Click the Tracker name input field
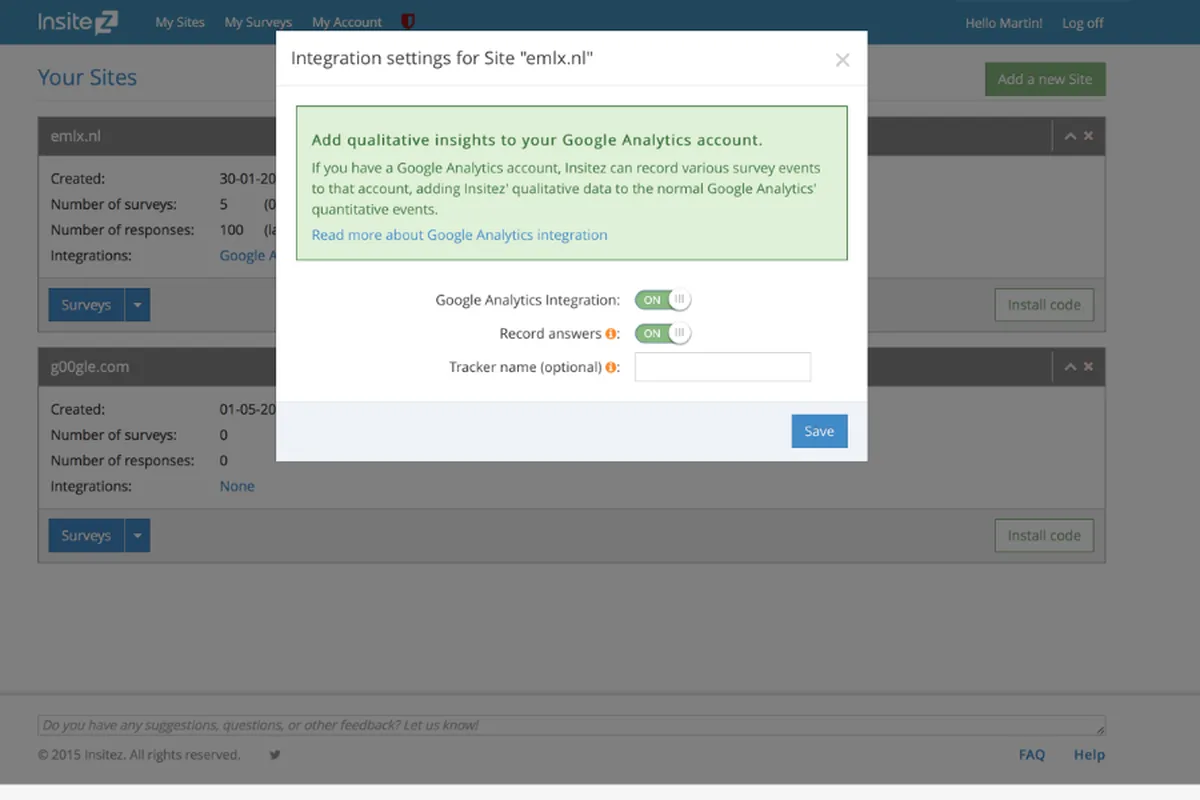 click(722, 367)
